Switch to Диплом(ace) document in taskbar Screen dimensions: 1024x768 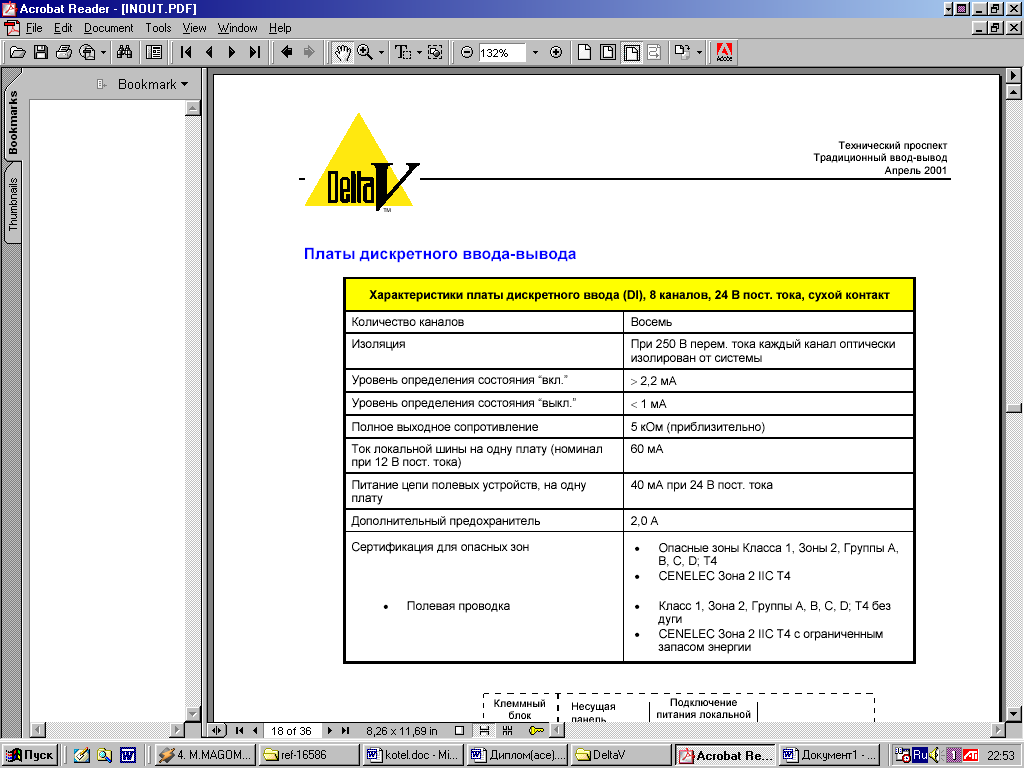(x=518, y=755)
